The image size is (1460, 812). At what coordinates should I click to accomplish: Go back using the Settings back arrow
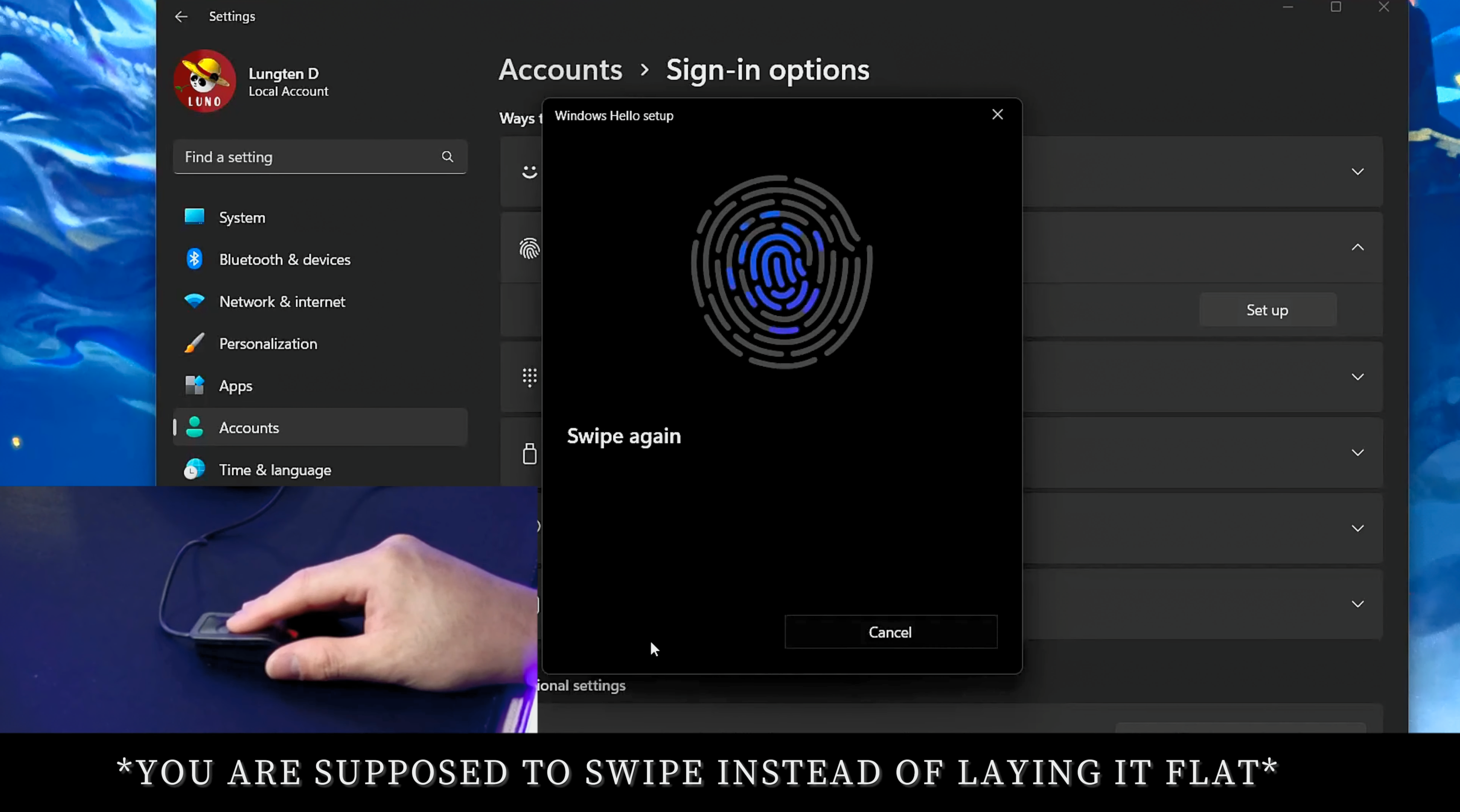point(181,16)
